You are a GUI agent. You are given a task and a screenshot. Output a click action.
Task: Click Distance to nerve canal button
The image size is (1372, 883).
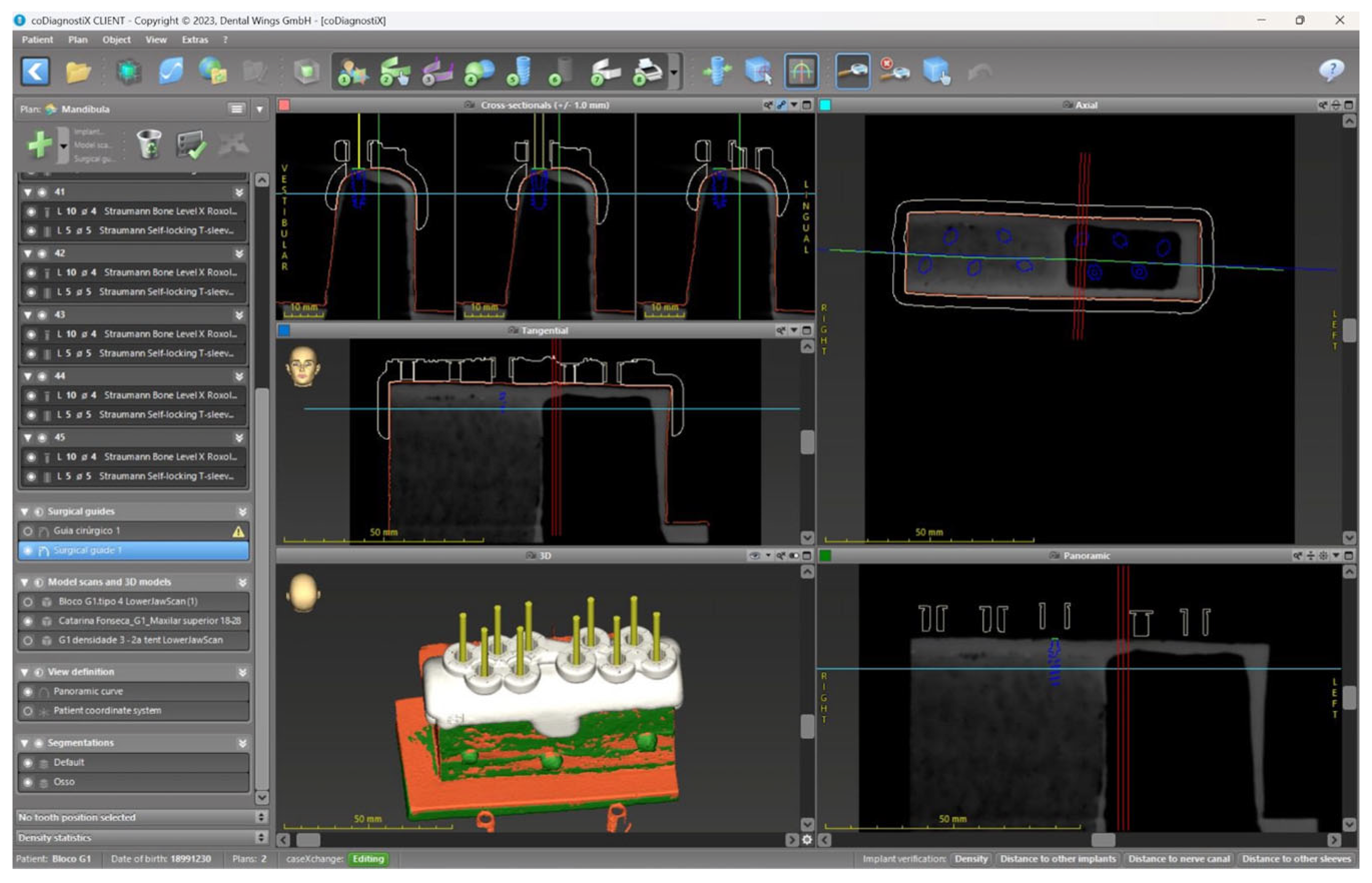coord(1178,859)
